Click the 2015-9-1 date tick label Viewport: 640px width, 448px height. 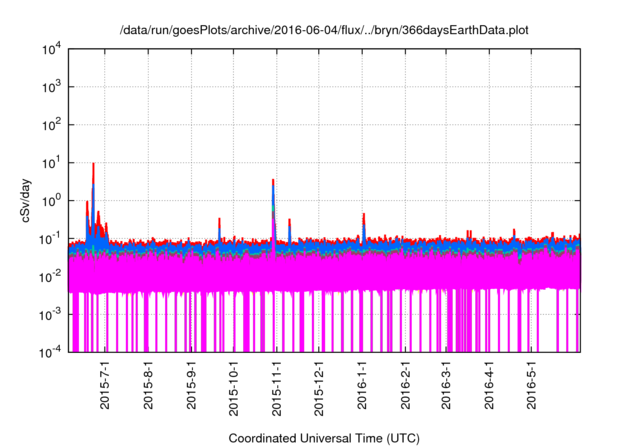tap(191, 386)
